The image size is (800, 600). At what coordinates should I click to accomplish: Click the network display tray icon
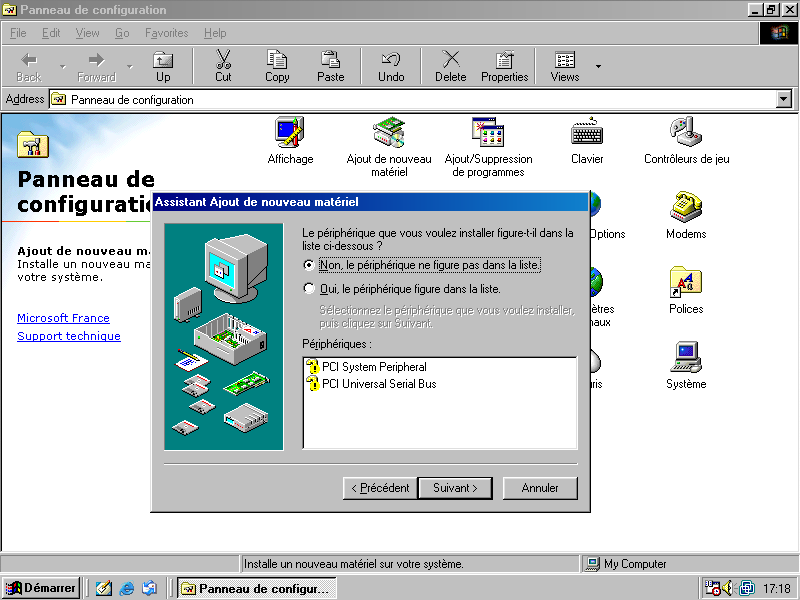pos(746,588)
